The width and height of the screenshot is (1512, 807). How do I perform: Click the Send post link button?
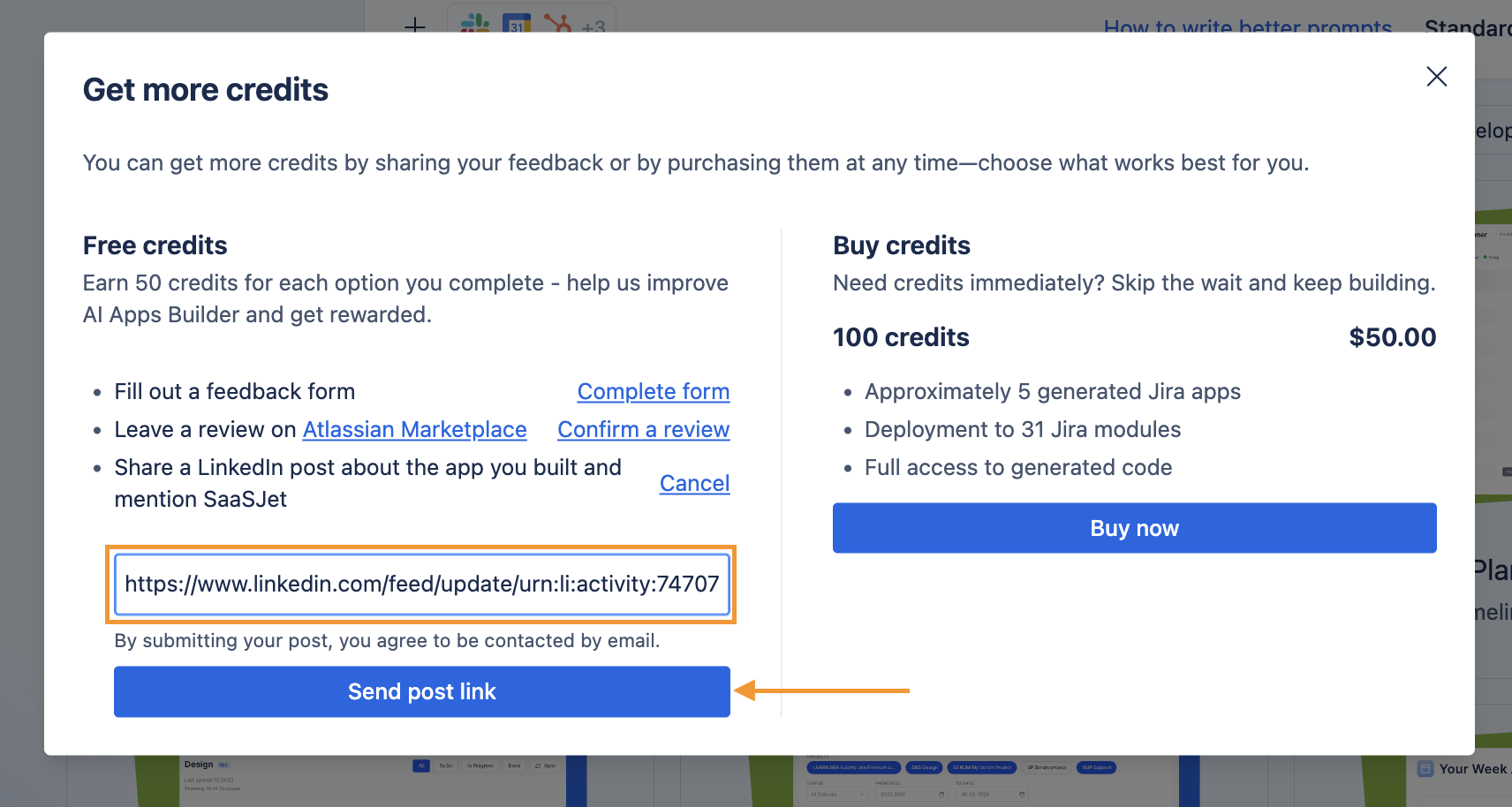click(x=422, y=691)
